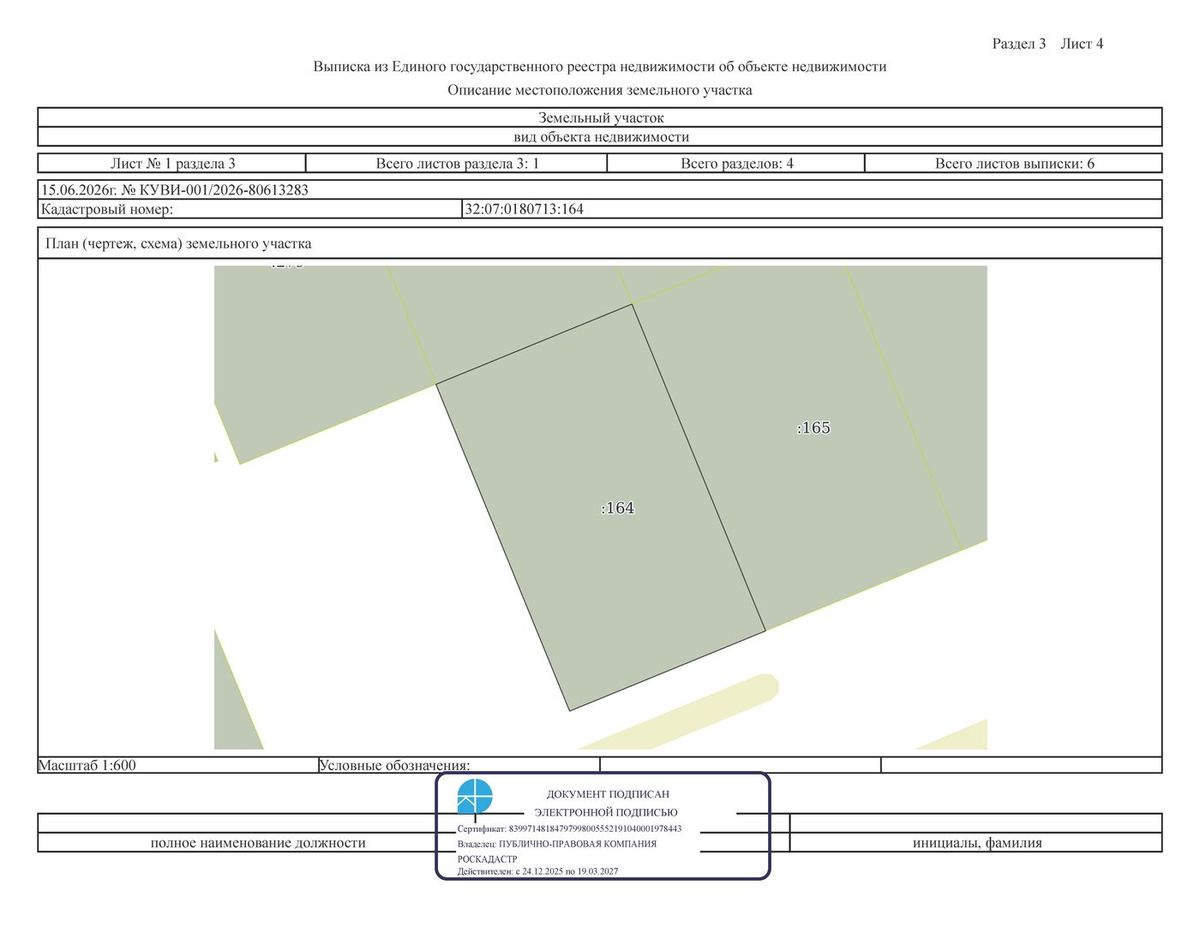Click 'Масштаб 1:600' text
Viewport: 1200px width, 927px height.
pos(87,765)
